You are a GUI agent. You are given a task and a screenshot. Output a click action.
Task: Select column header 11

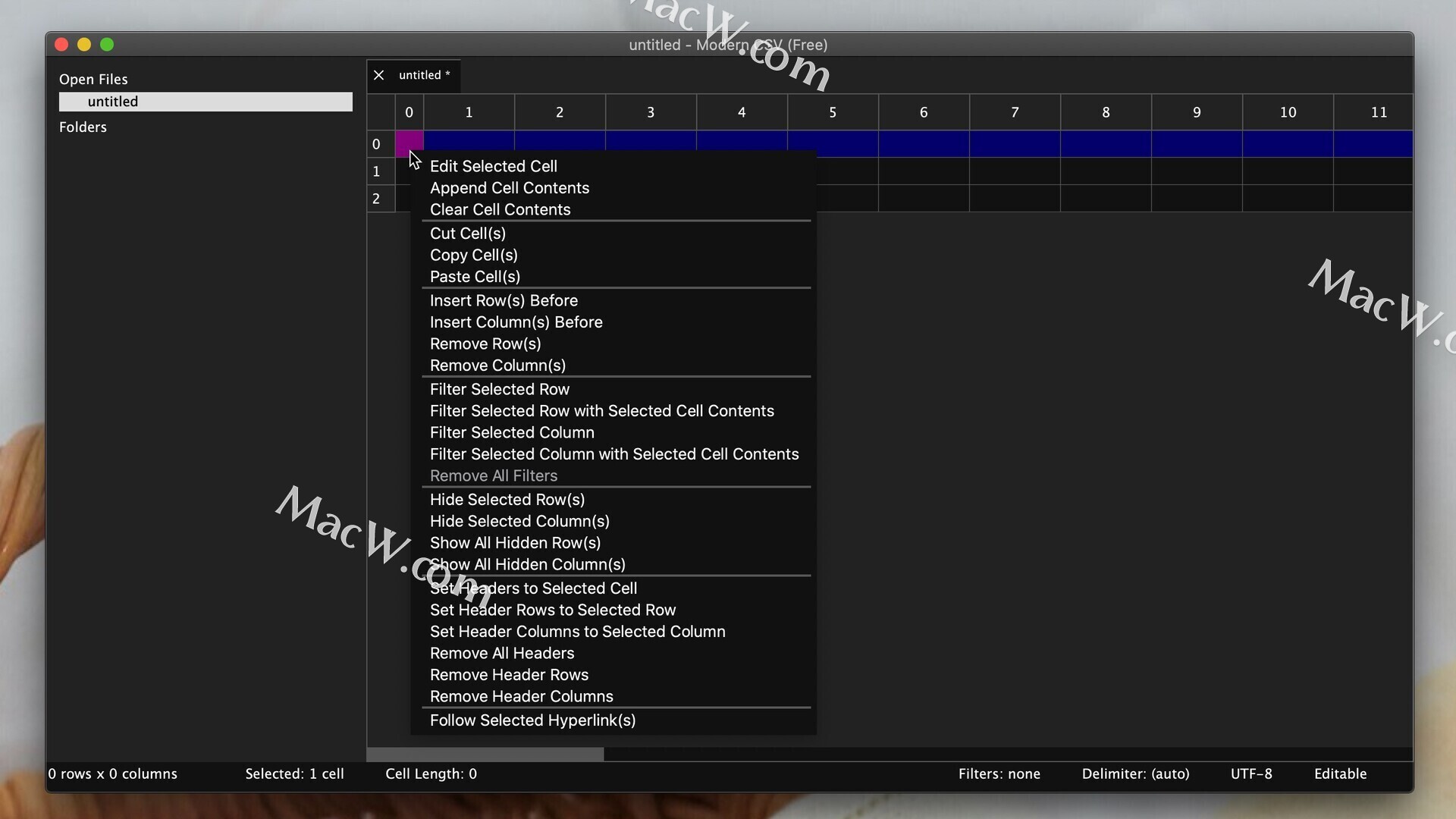pos(1373,112)
